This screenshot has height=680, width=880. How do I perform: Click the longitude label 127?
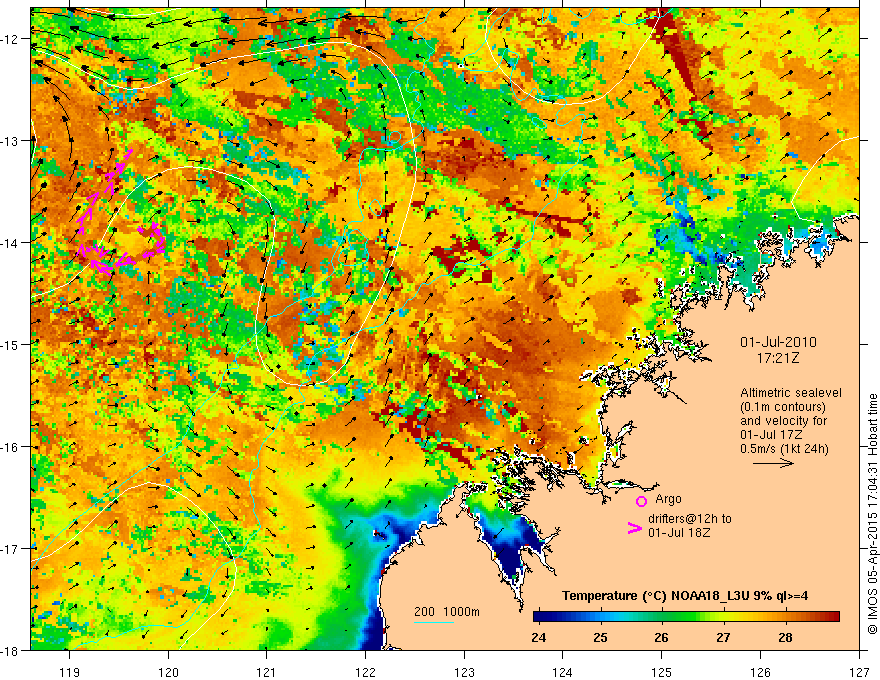(859, 672)
